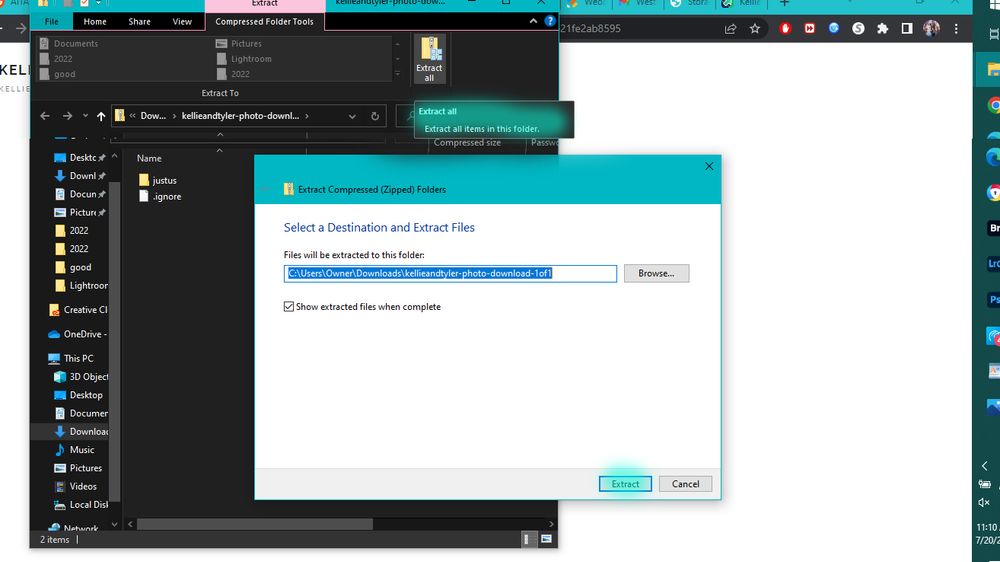The width and height of the screenshot is (1000, 562).
Task: Choose Pictures in Extract To list
Action: click(x=239, y=43)
